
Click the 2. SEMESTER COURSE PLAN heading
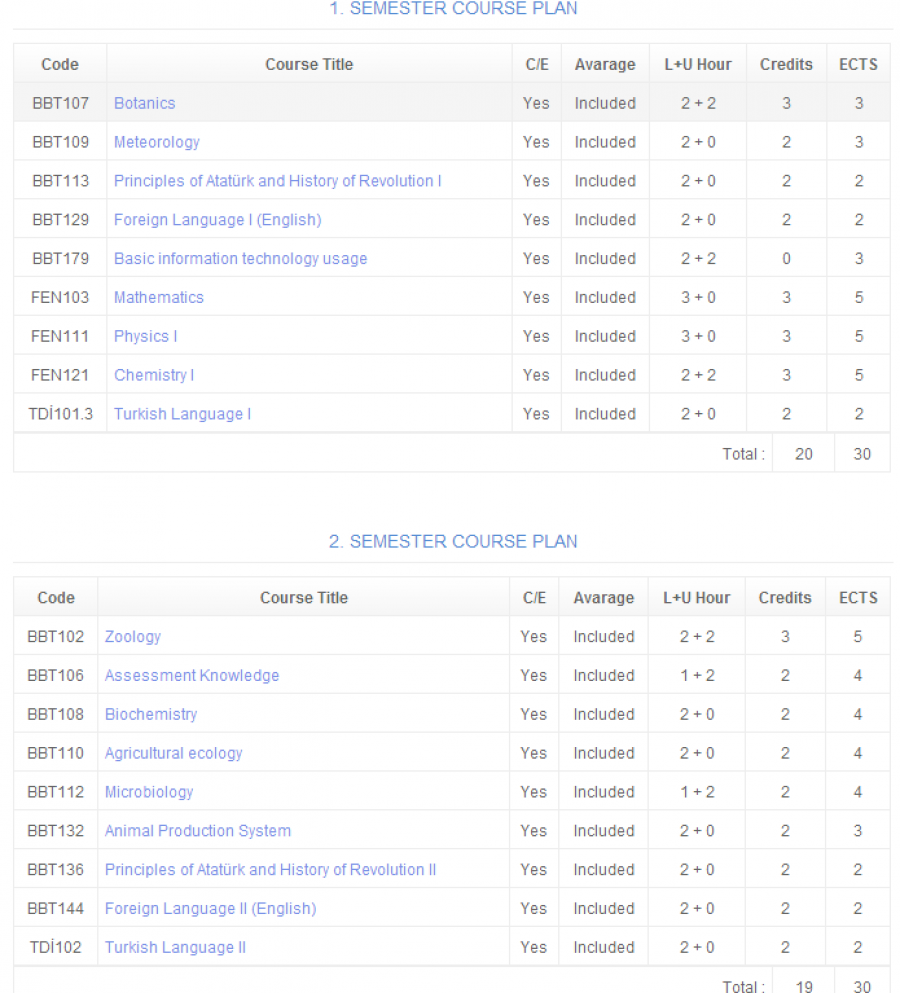(x=453, y=541)
